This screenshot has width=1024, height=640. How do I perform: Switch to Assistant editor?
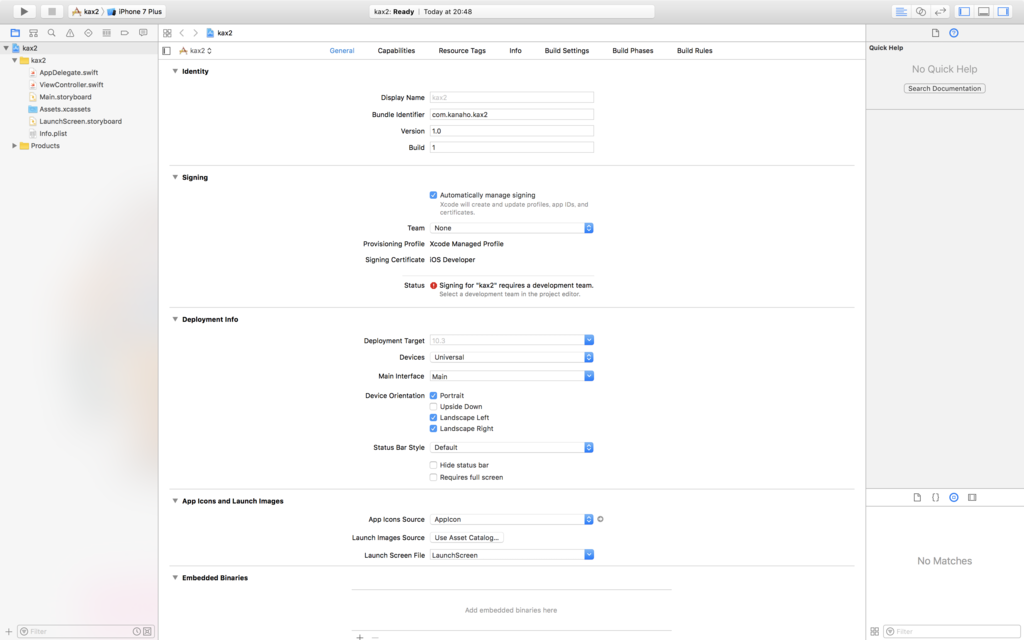(x=921, y=11)
